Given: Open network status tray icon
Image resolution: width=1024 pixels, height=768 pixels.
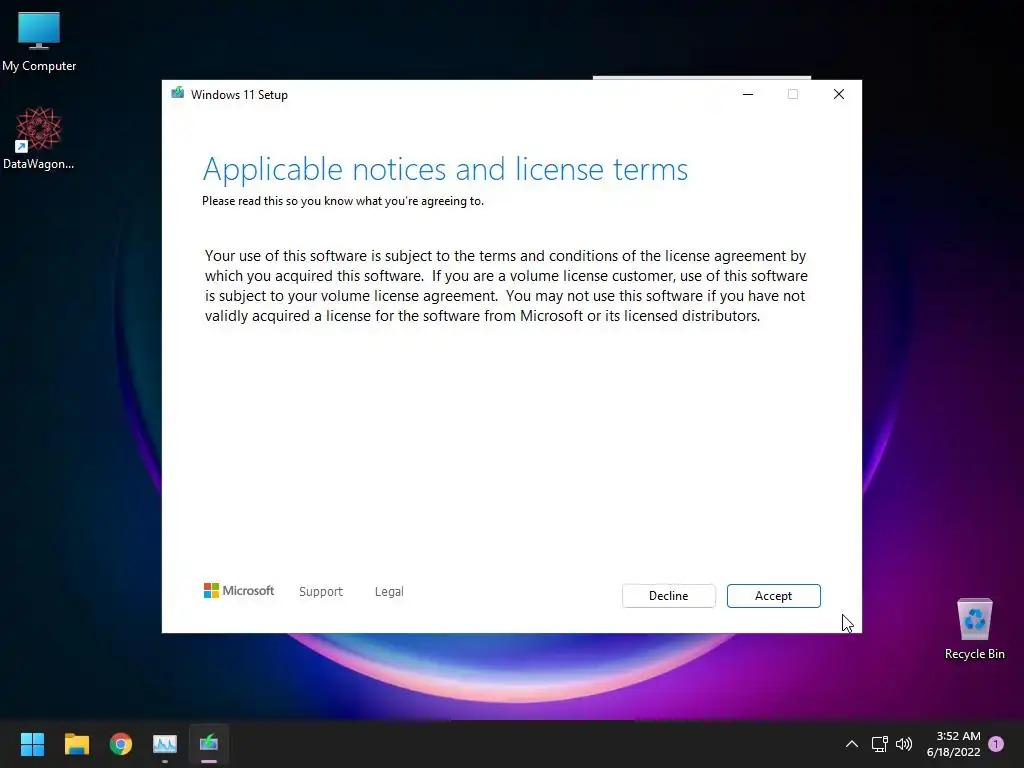Looking at the screenshot, I should 879,744.
